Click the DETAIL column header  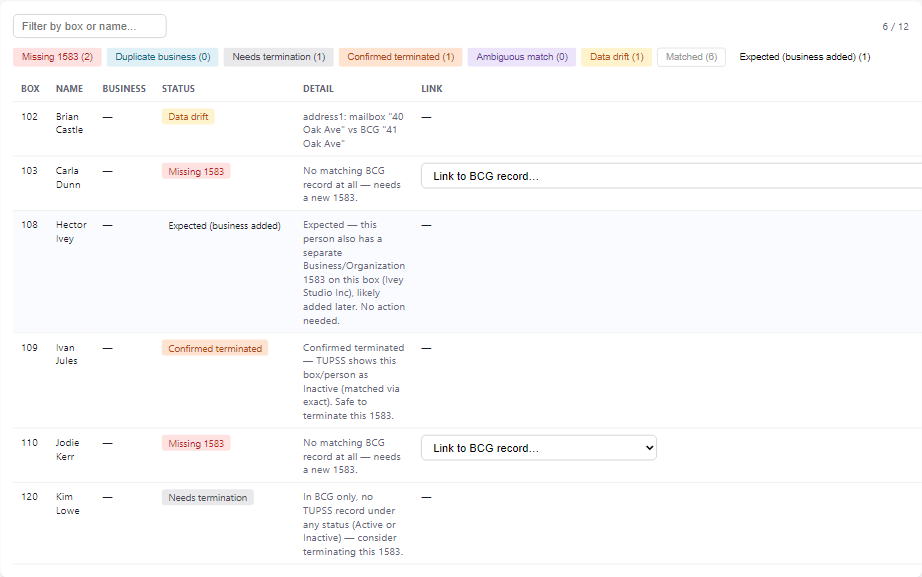tap(318, 89)
